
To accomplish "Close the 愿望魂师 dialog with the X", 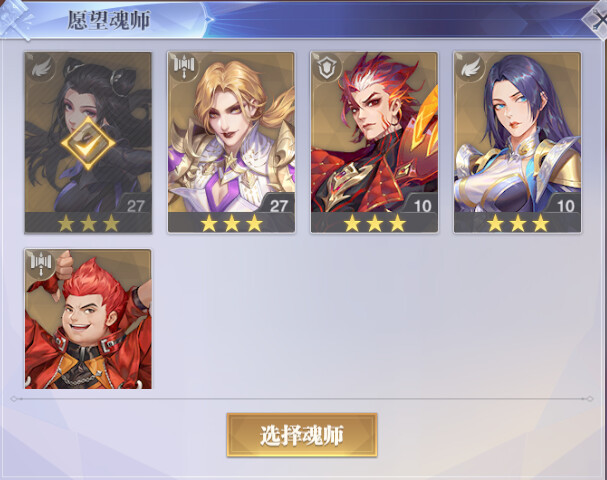I will [x=596, y=19].
